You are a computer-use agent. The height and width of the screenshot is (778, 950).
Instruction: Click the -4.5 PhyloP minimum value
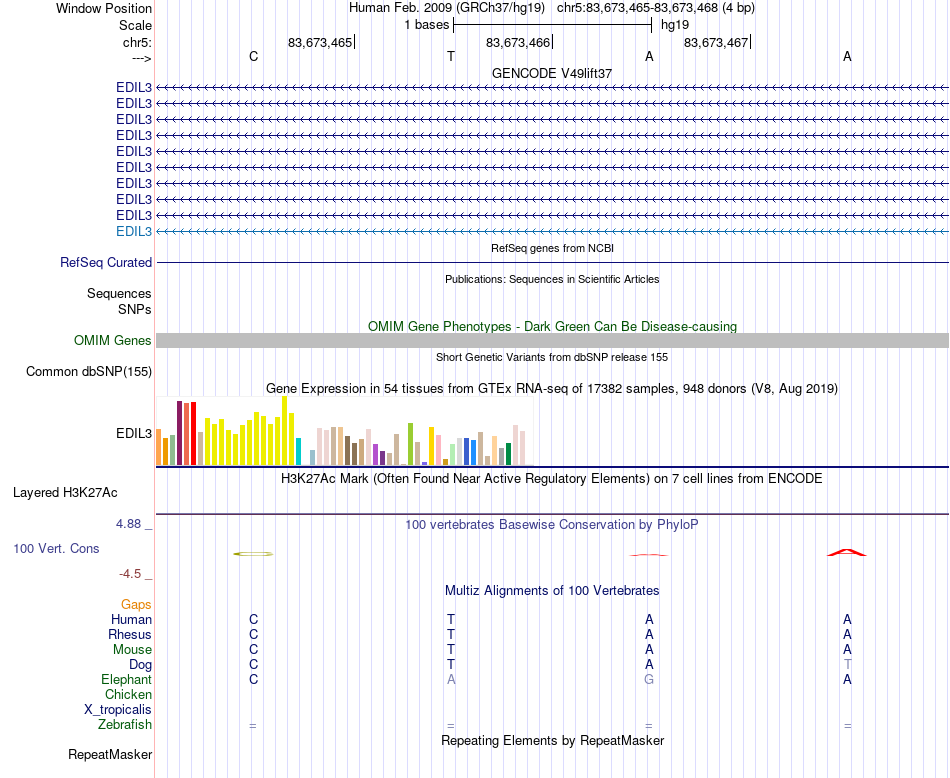(x=130, y=574)
